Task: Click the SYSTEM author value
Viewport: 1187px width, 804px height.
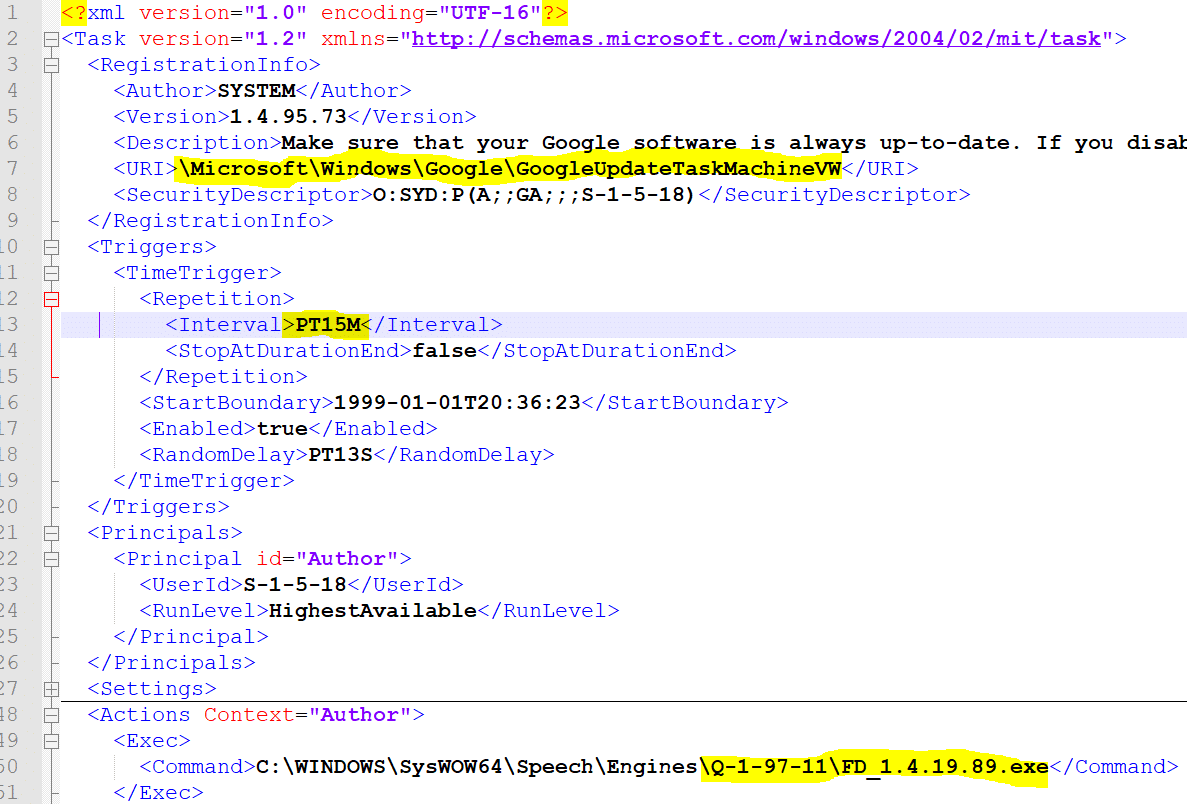Action: click(257, 91)
